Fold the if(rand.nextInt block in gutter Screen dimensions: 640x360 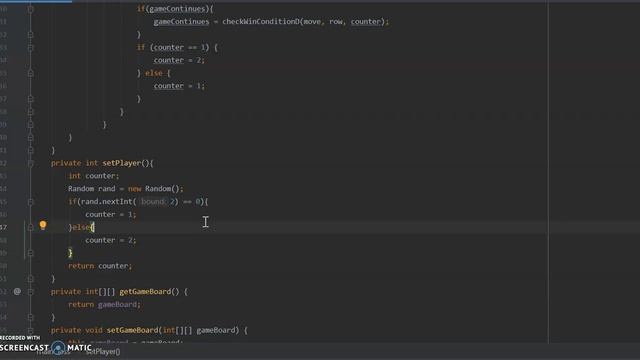31,202
